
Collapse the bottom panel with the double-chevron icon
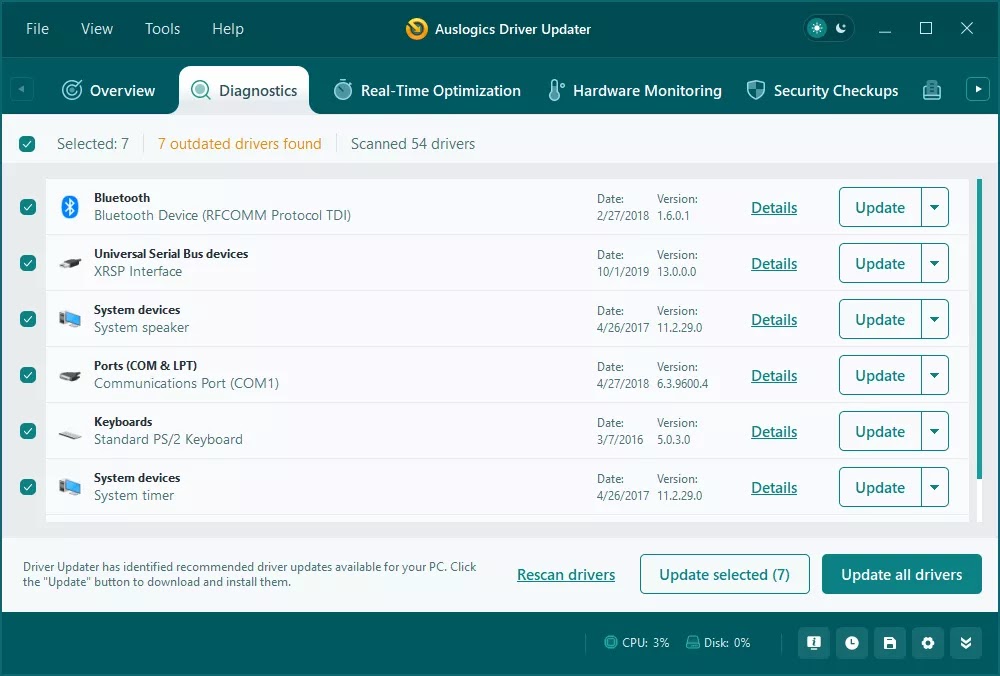(965, 643)
